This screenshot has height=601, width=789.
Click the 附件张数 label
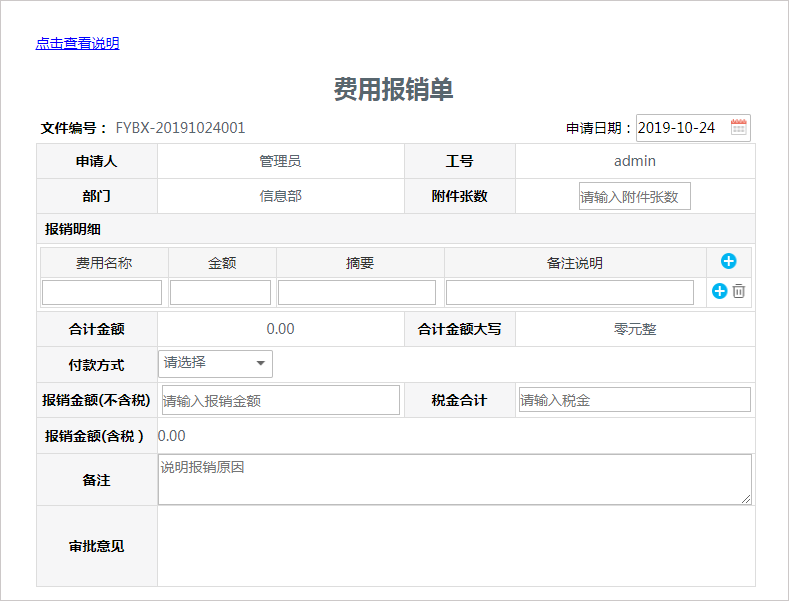[x=459, y=196]
